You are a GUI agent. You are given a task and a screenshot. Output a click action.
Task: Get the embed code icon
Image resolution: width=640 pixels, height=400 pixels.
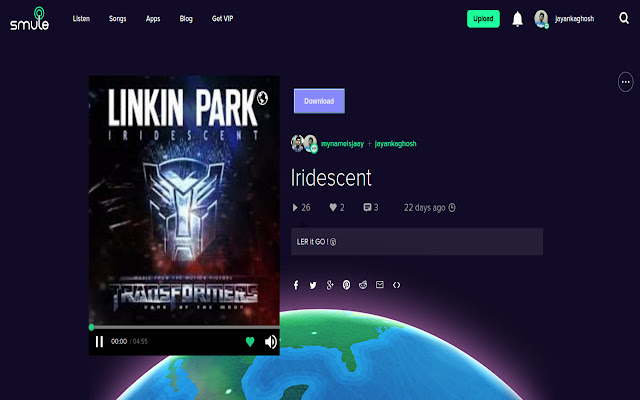pos(396,285)
